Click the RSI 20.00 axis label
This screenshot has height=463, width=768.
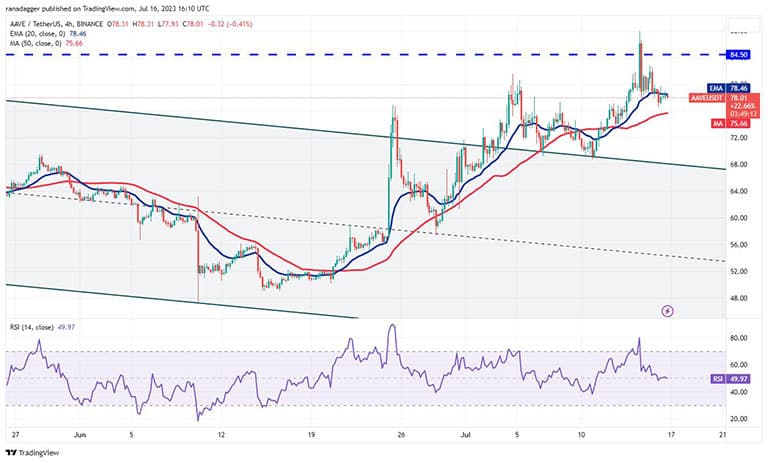pyautogui.click(x=738, y=419)
